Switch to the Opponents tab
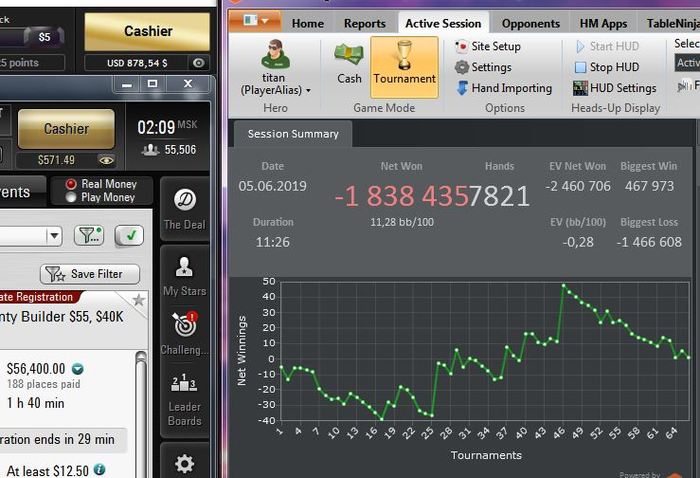Viewport: 700px width, 478px height. tap(530, 24)
